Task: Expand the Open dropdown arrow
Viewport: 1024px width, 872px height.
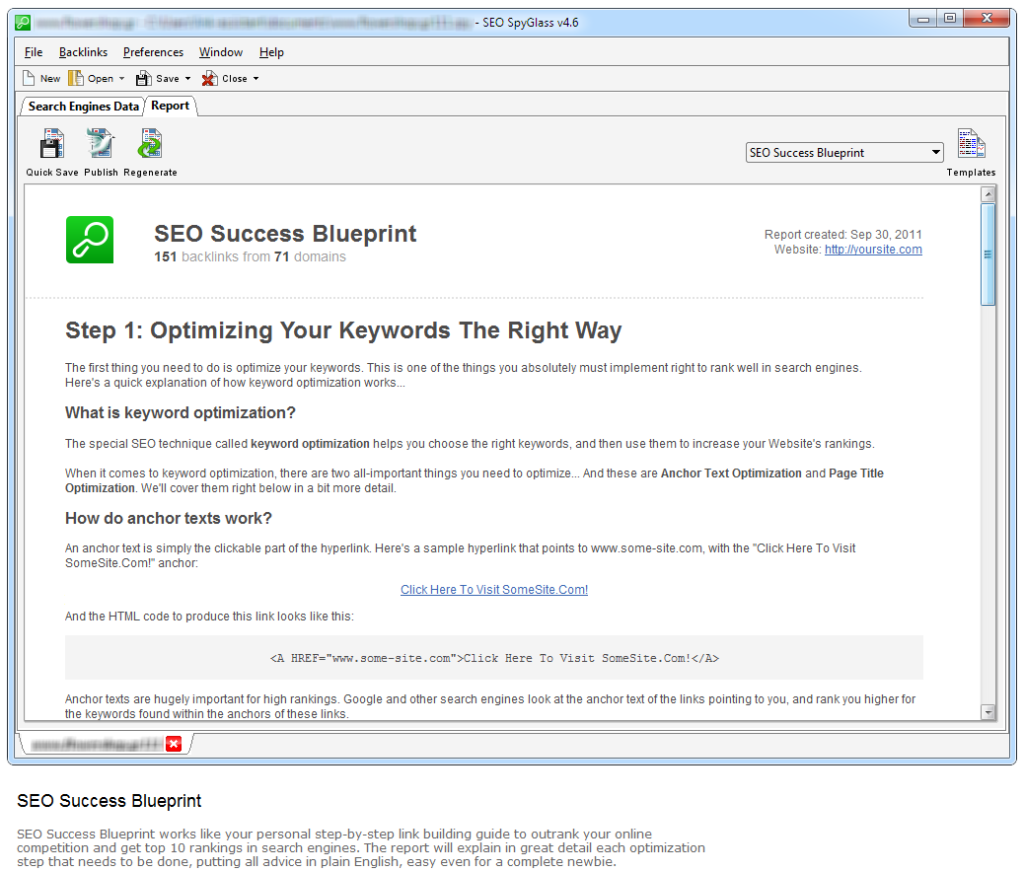Action: [x=121, y=78]
